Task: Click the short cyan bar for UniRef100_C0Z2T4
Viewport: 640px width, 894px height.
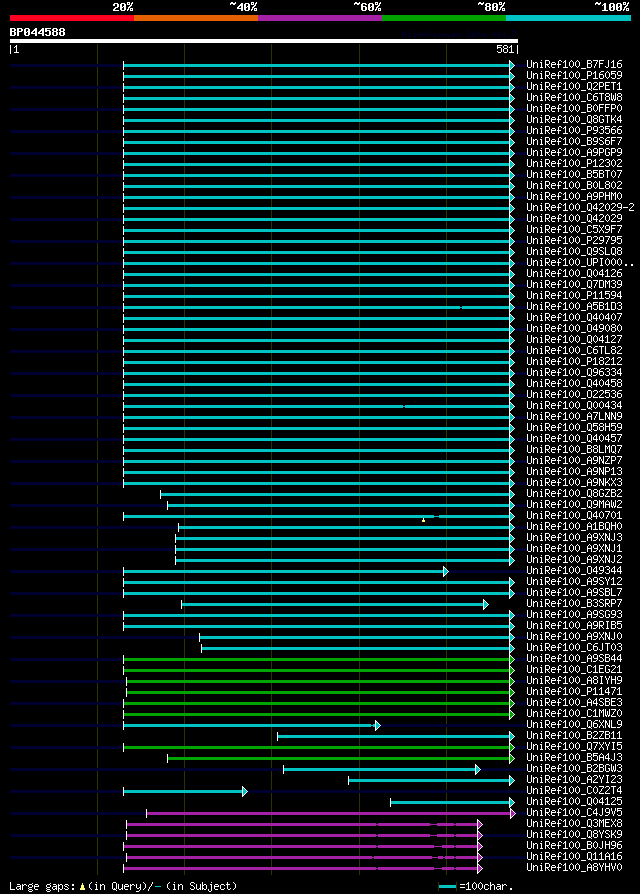Action: click(186, 791)
